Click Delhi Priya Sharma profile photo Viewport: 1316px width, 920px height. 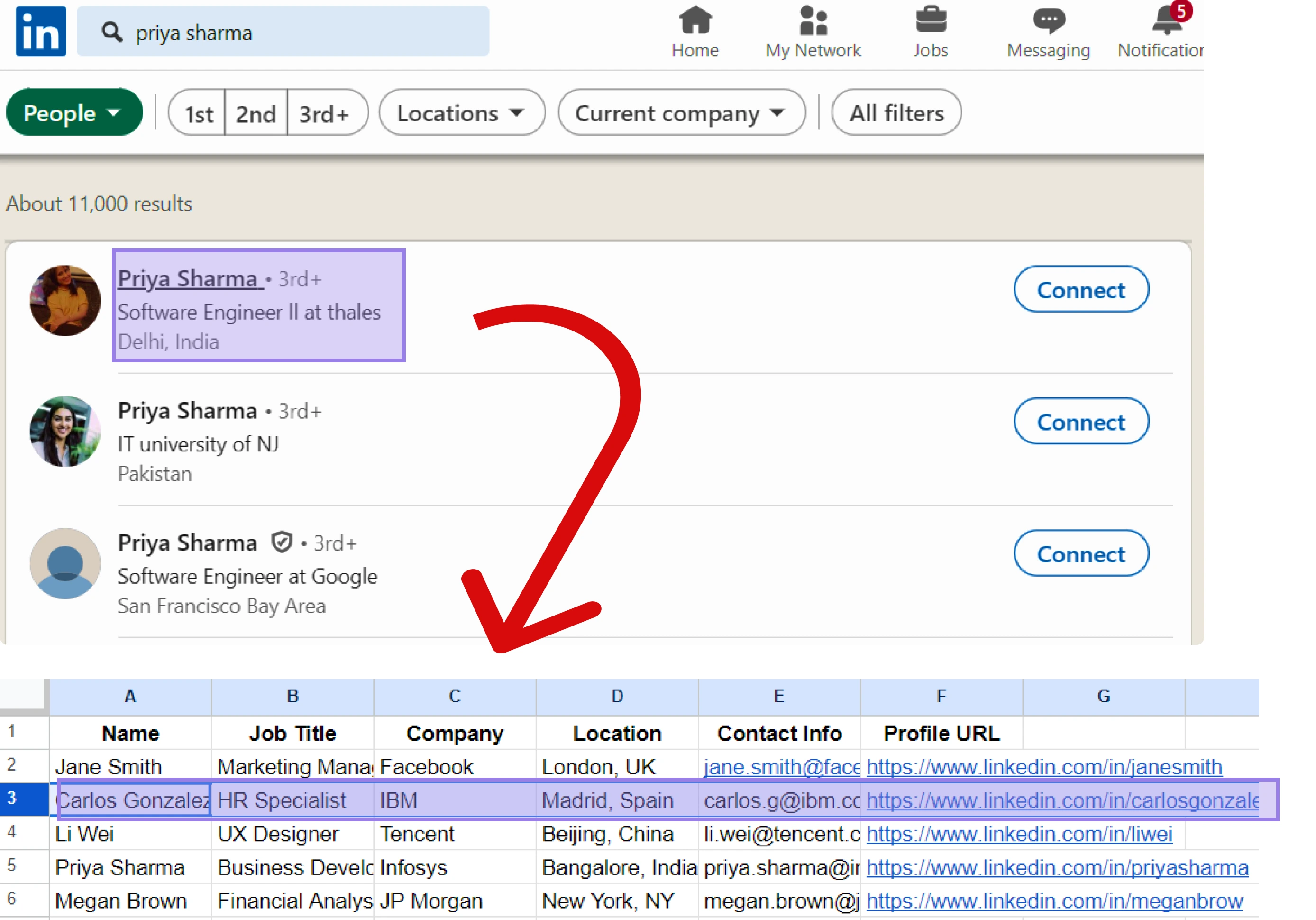click(x=65, y=300)
